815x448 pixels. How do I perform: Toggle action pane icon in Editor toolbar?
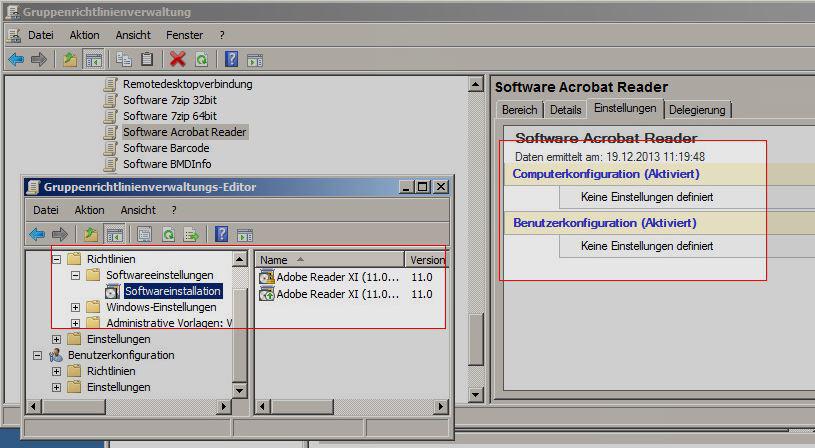(245, 235)
